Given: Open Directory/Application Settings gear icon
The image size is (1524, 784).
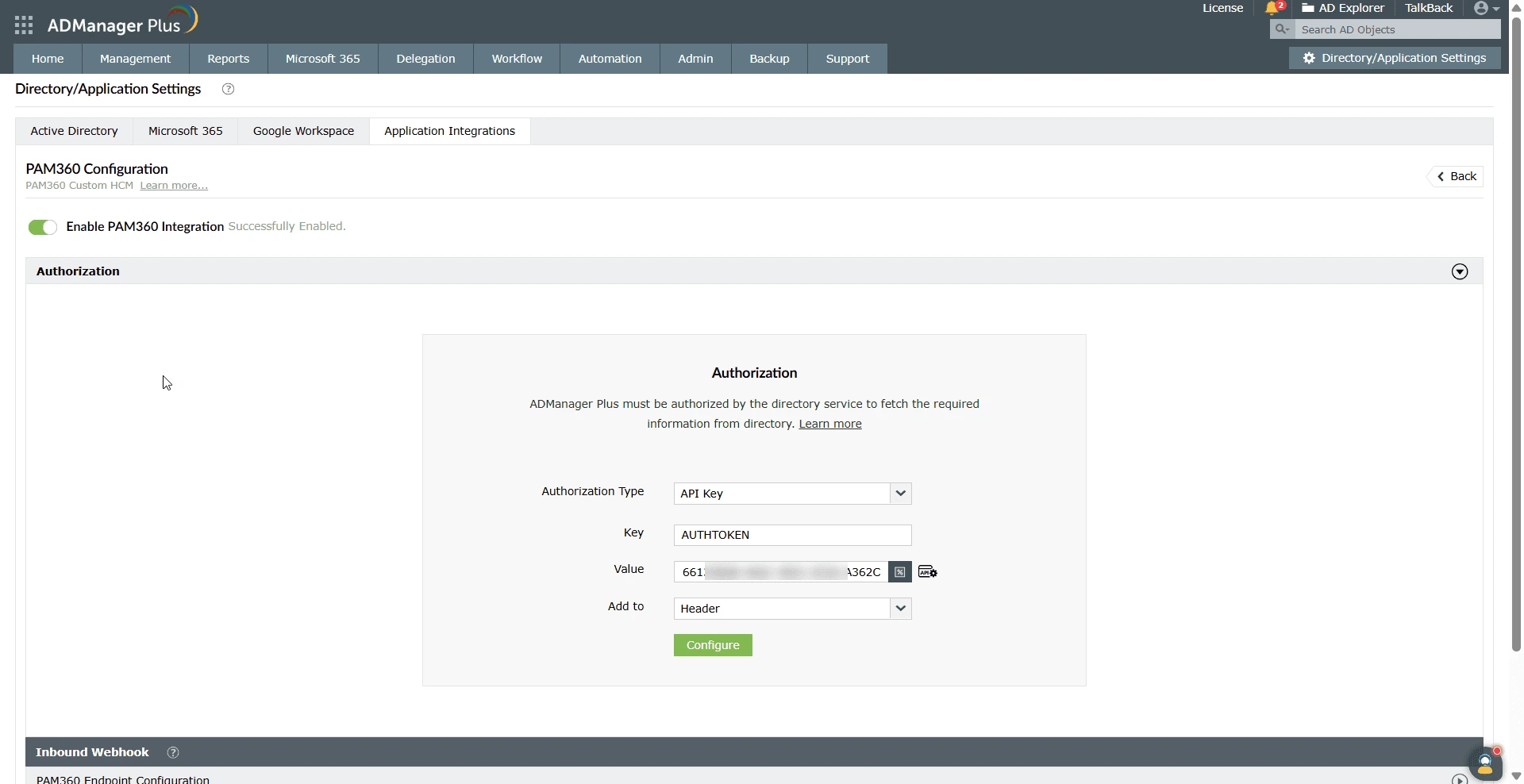Looking at the screenshot, I should 1308,57.
